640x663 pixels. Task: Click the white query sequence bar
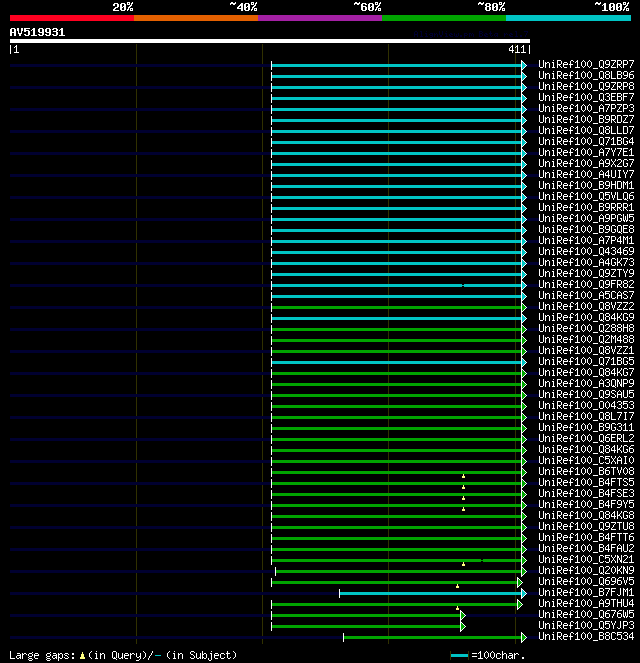[x=270, y=41]
